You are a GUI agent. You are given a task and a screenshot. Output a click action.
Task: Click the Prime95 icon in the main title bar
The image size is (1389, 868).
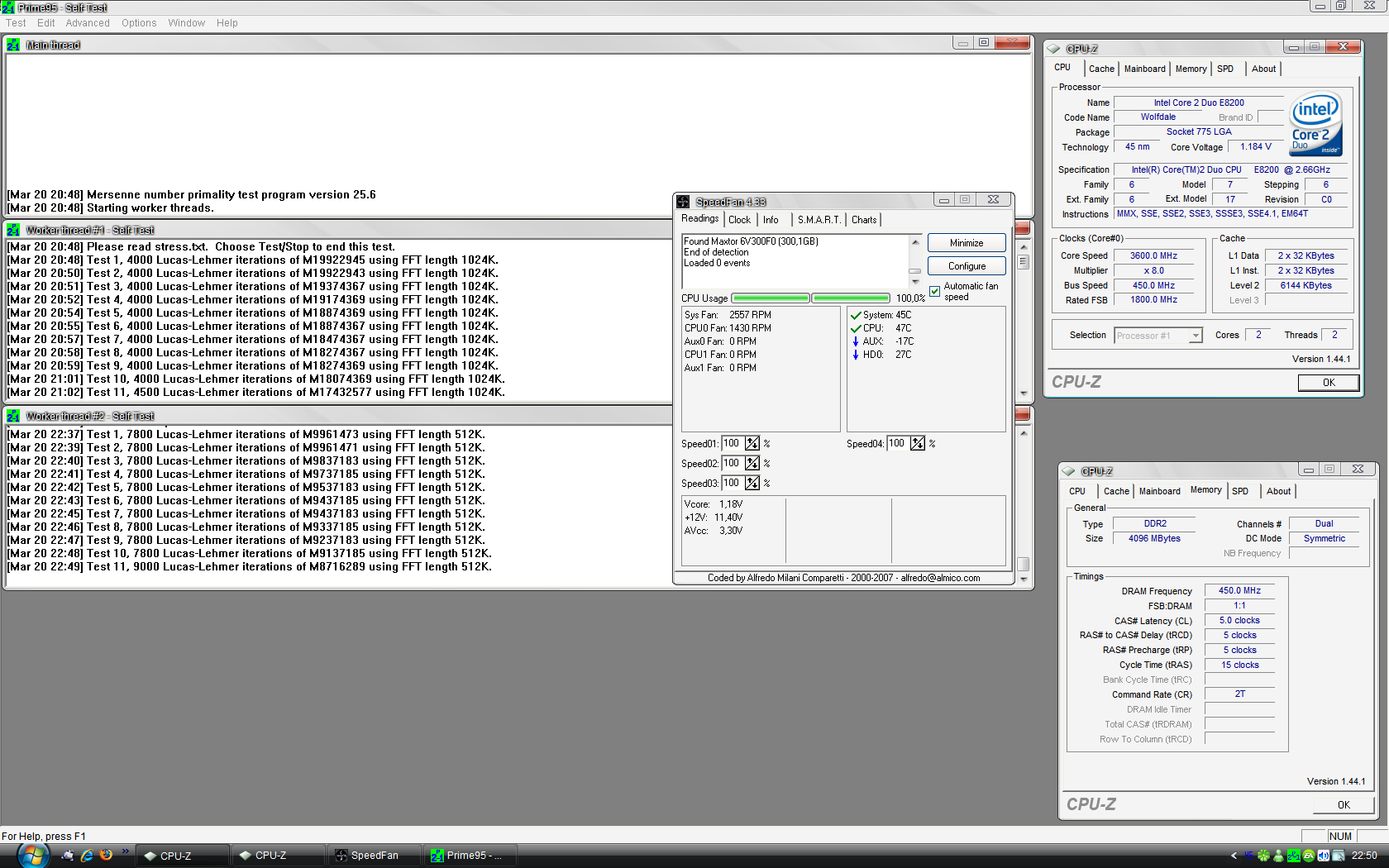(x=7, y=7)
